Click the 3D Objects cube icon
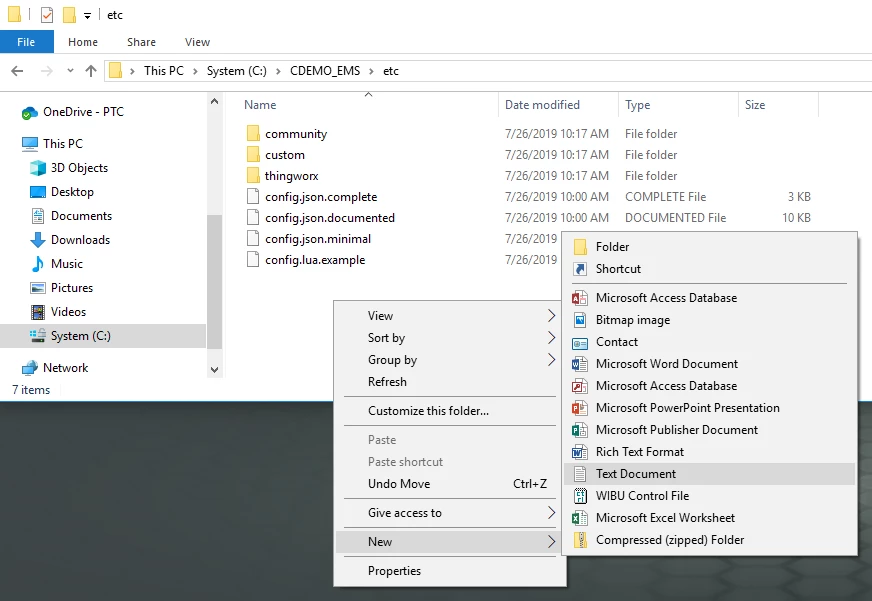This screenshot has height=601, width=872. (38, 168)
